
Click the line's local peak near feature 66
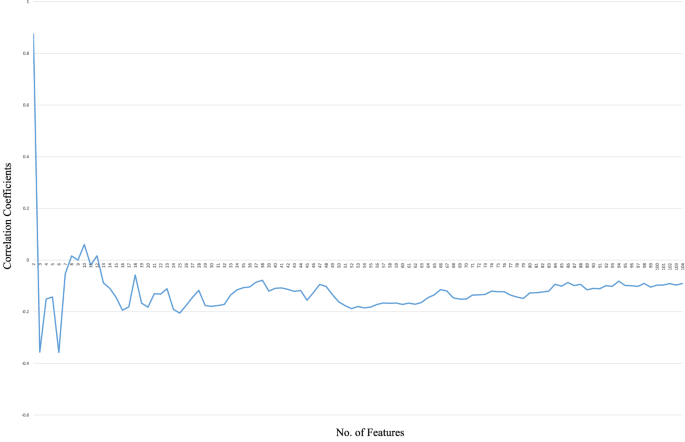pos(441,289)
